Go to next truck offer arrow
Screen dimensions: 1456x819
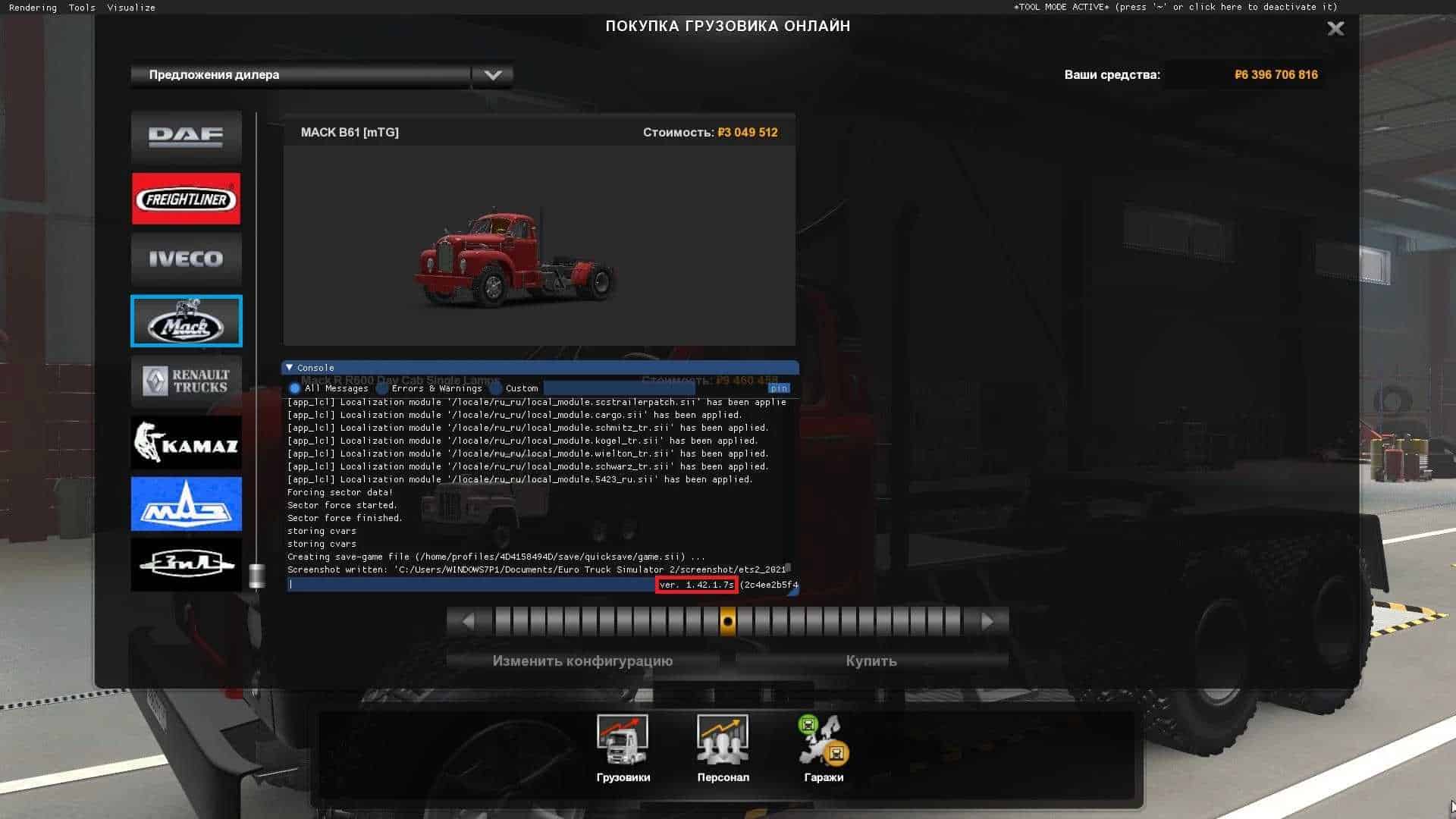tap(987, 622)
